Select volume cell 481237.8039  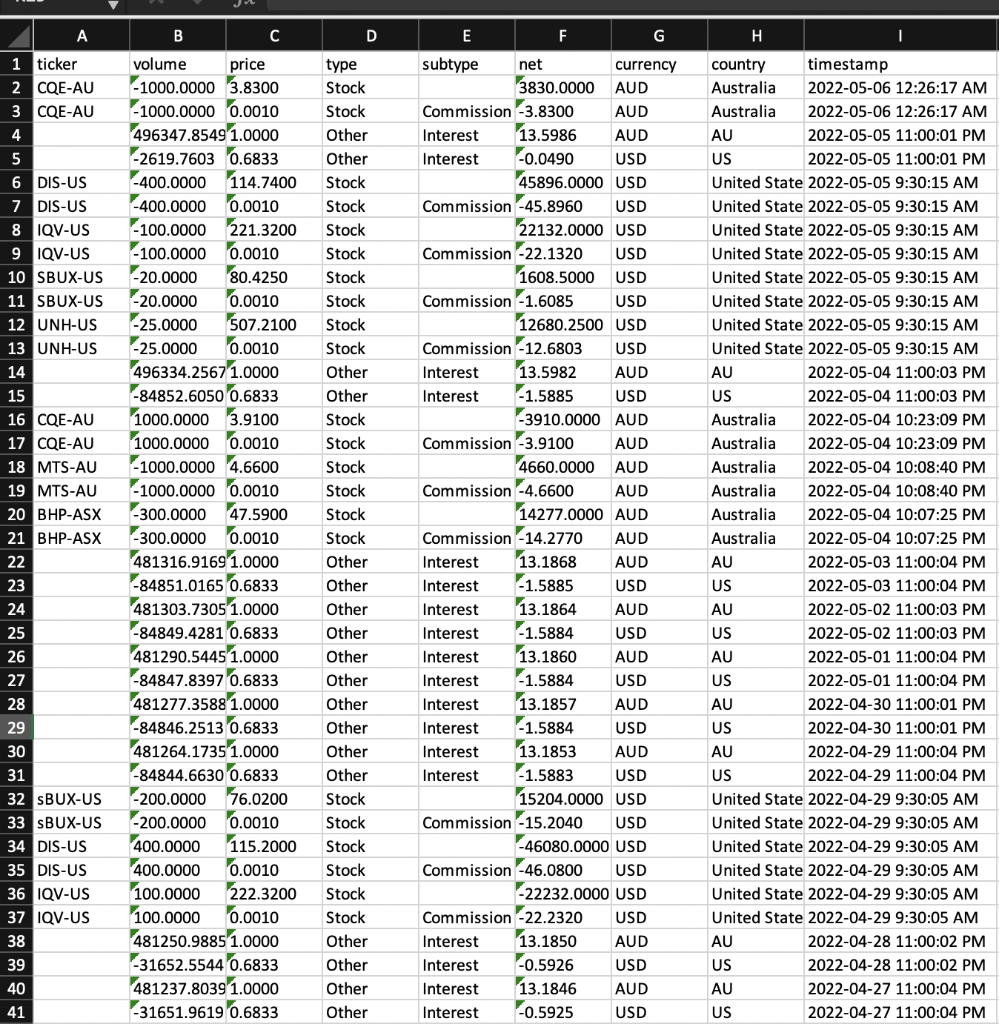(x=178, y=989)
